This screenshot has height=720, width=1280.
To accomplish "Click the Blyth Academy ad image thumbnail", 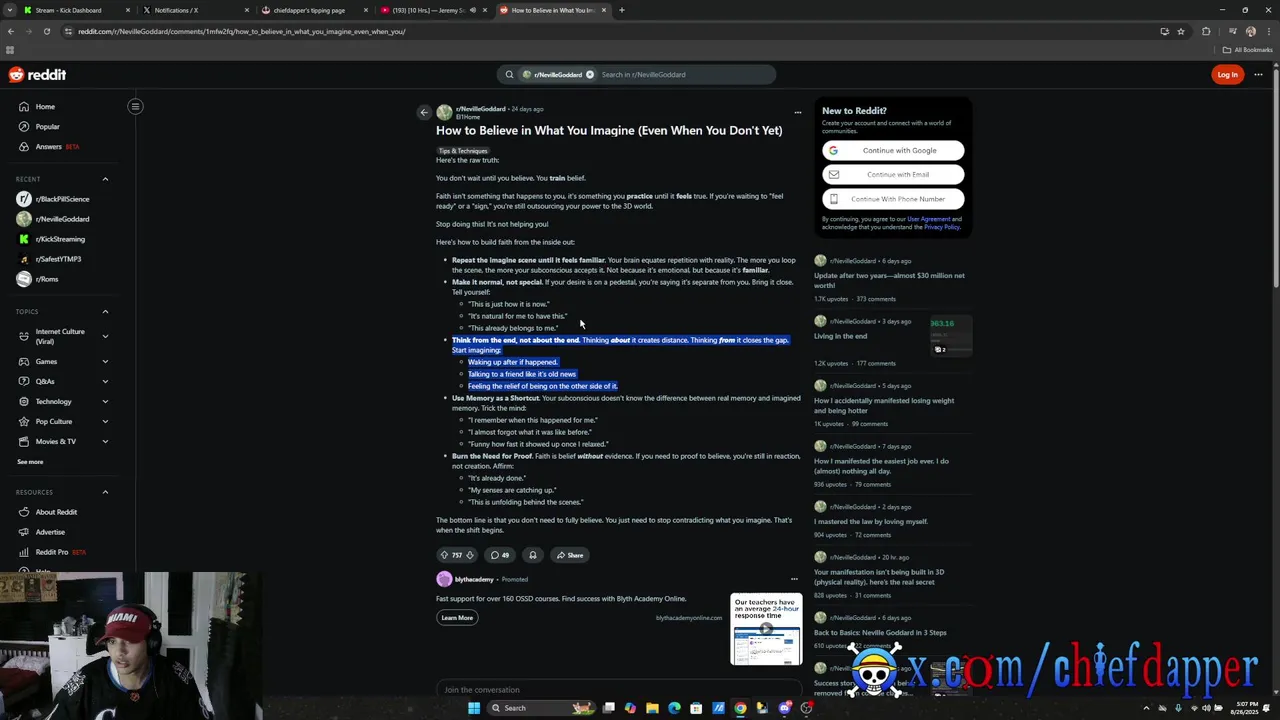I will (766, 629).
